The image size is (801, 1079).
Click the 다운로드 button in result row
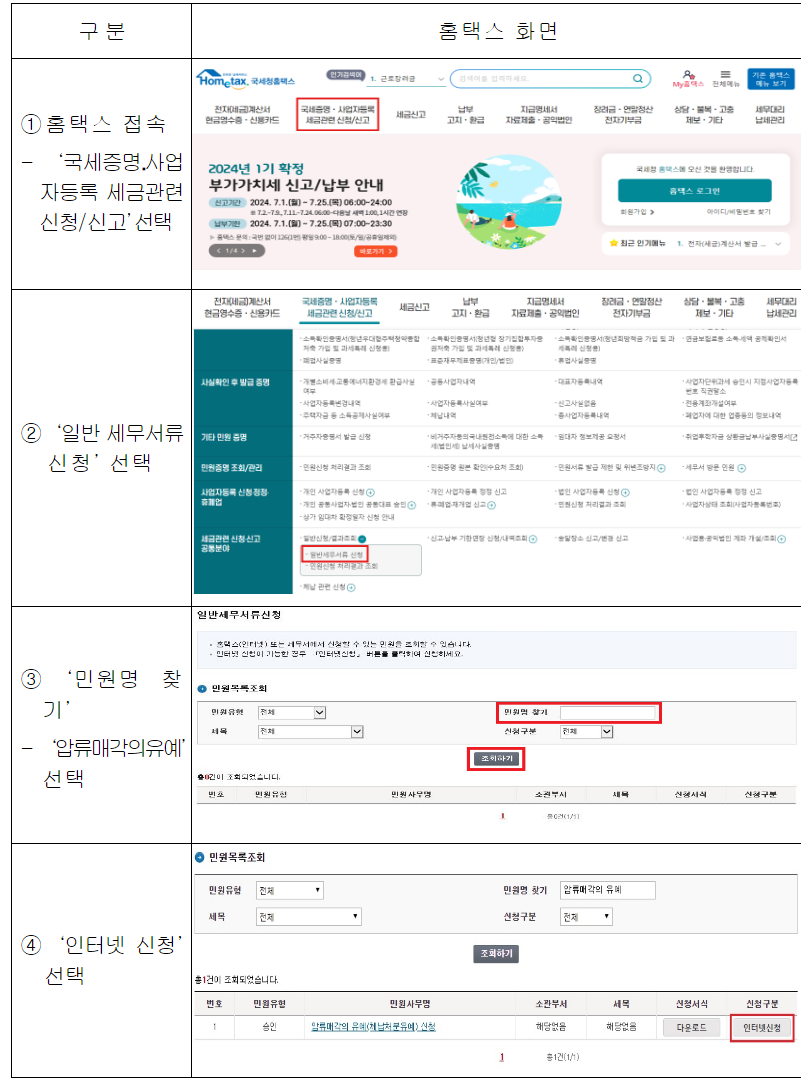[x=692, y=1027]
